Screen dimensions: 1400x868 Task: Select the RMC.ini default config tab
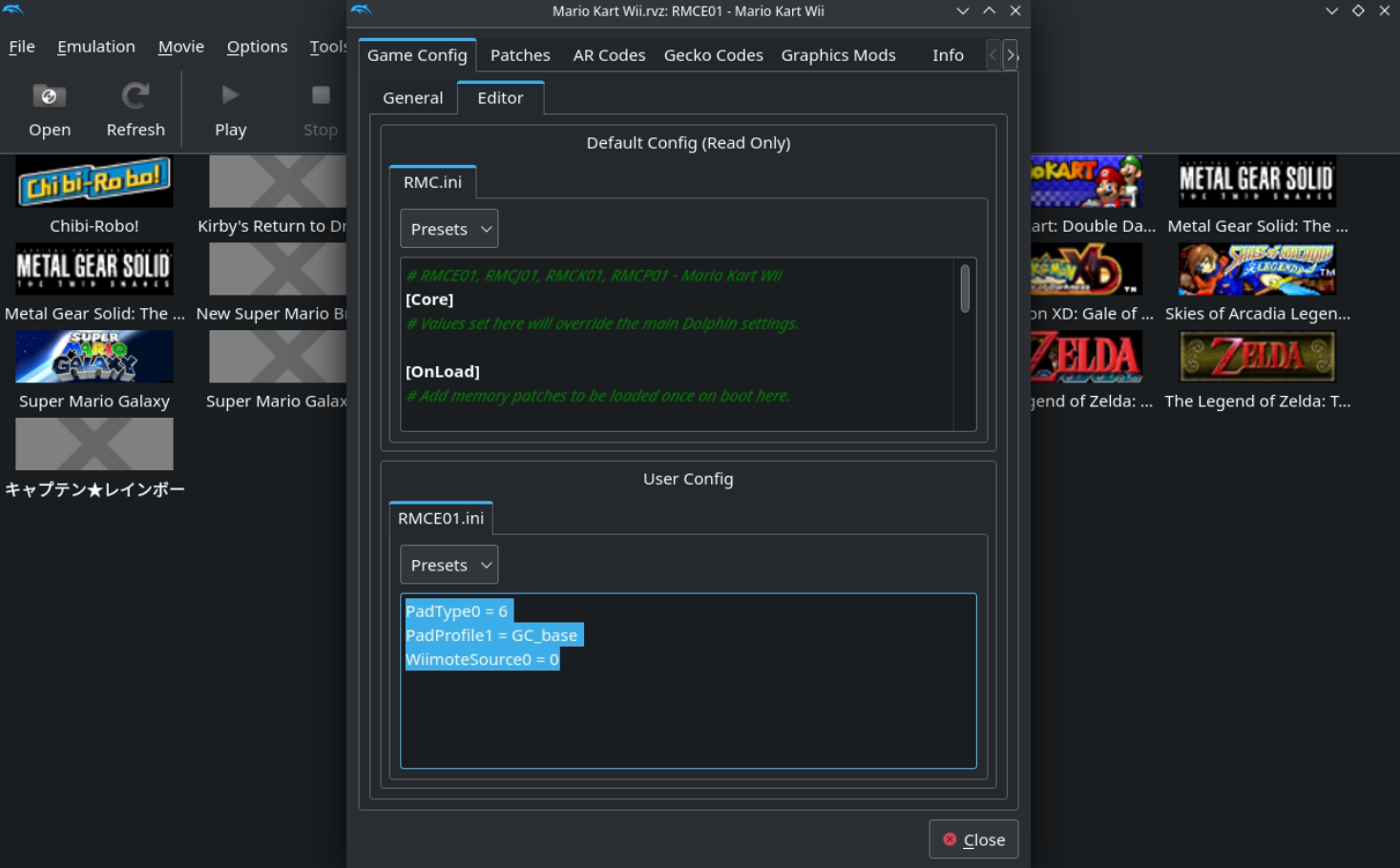(x=432, y=181)
